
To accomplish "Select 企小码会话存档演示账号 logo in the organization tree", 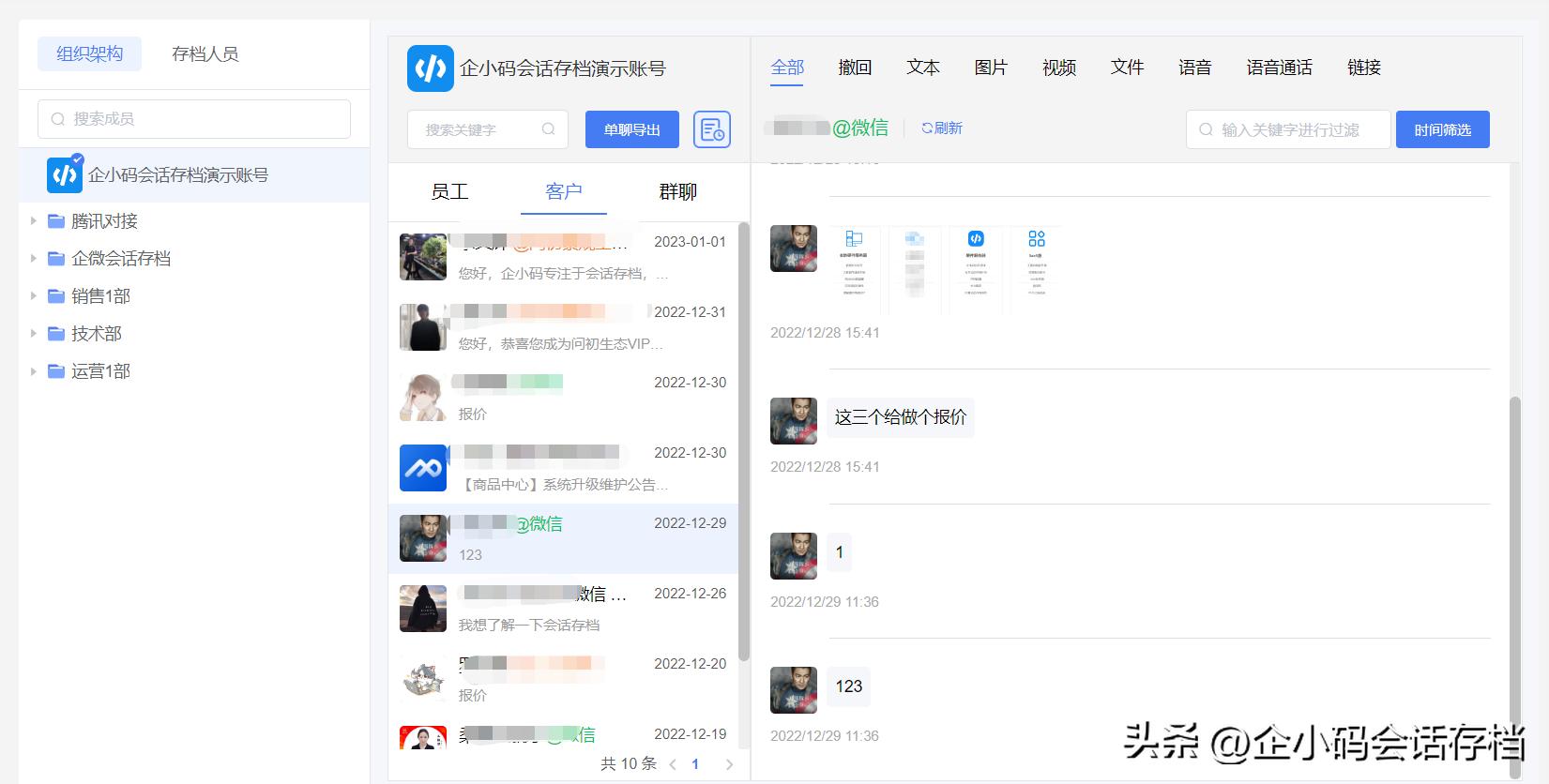I will (65, 174).
